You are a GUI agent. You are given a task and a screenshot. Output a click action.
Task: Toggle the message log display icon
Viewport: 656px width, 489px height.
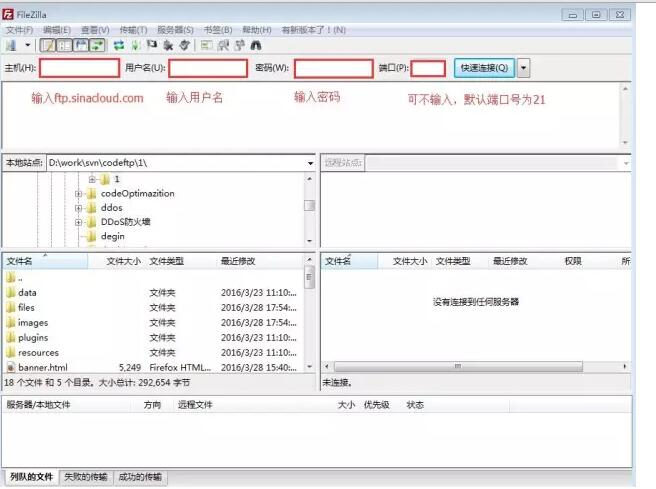(x=47, y=45)
